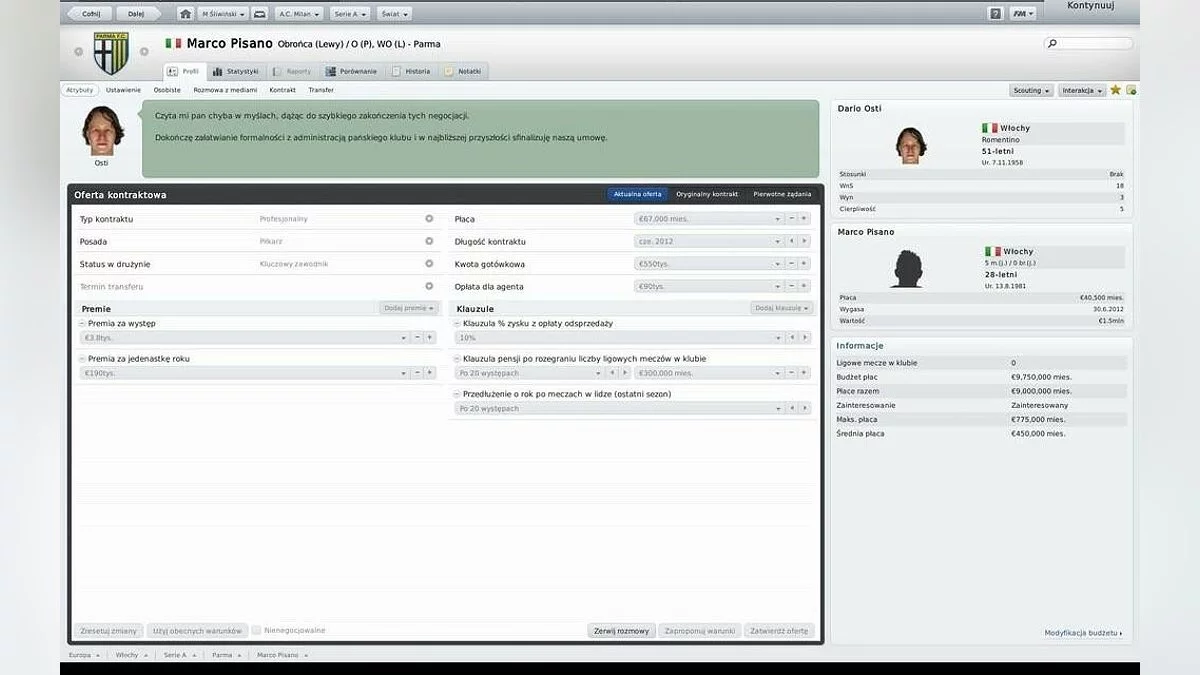Switch to the Statystyki tab
Viewport: 1200px width, 675px height.
pyautogui.click(x=235, y=72)
